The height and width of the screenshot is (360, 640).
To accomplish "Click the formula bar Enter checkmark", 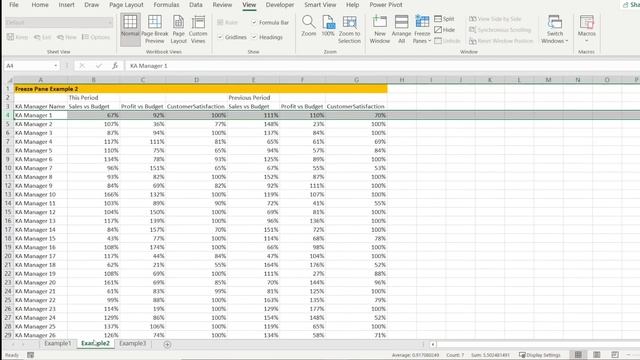I will [99, 66].
